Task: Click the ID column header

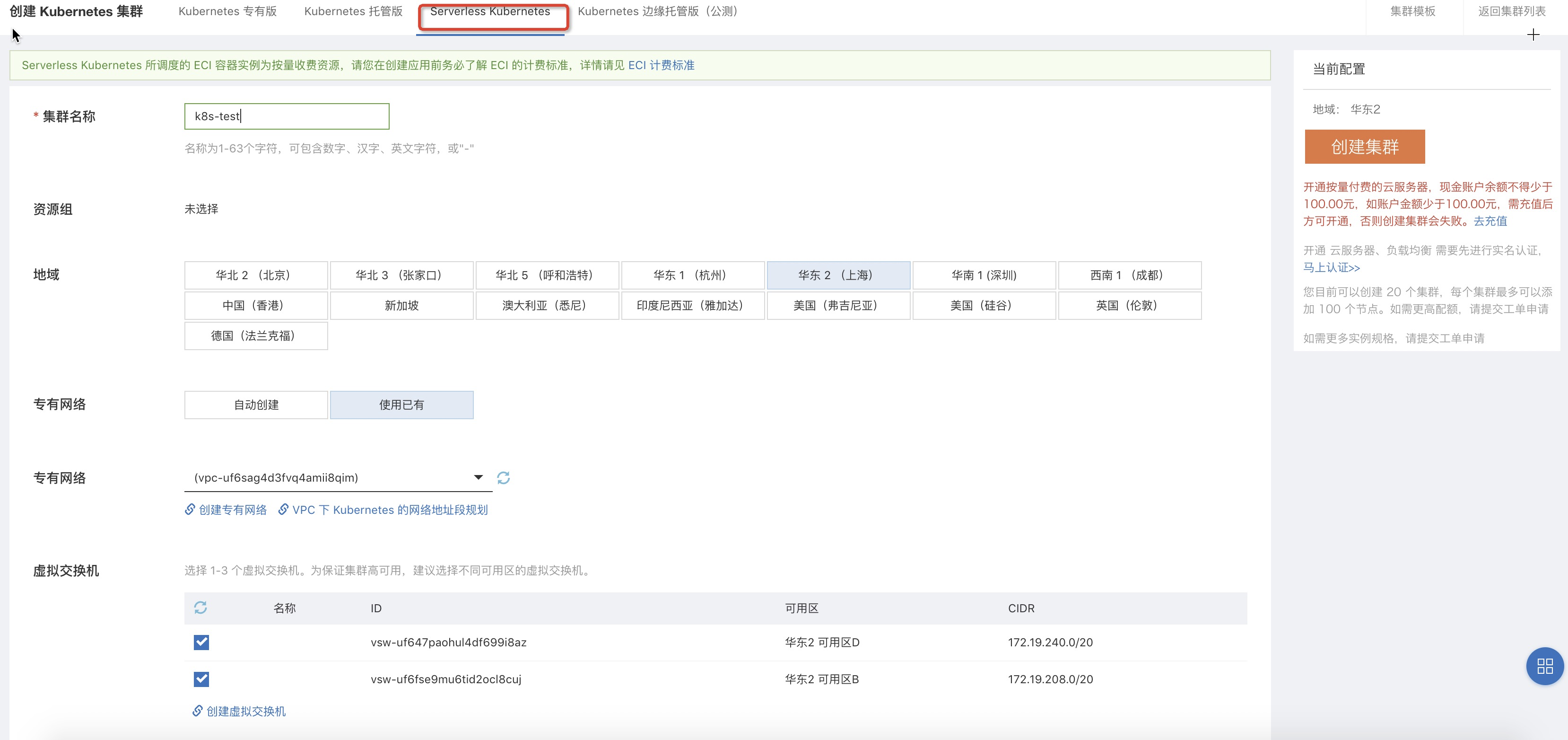Action: (x=376, y=608)
